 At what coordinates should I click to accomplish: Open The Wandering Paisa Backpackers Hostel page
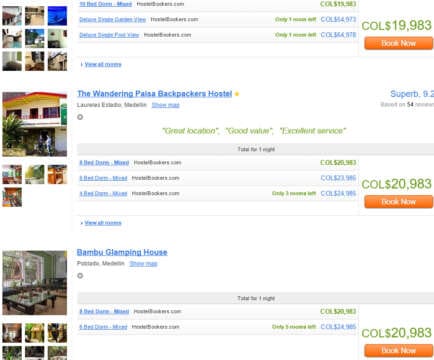[155, 94]
